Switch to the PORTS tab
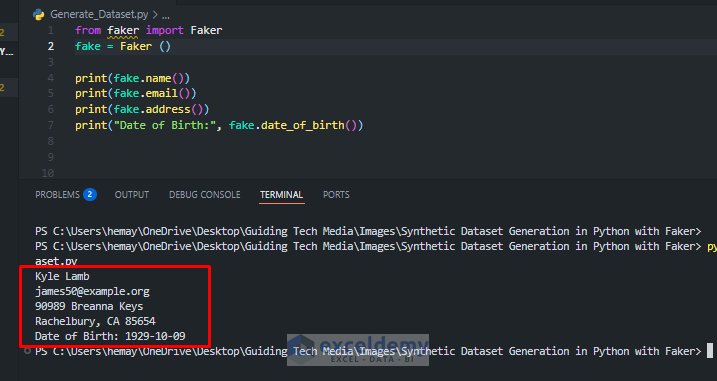Viewport: 717px width, 381px height. 336,195
